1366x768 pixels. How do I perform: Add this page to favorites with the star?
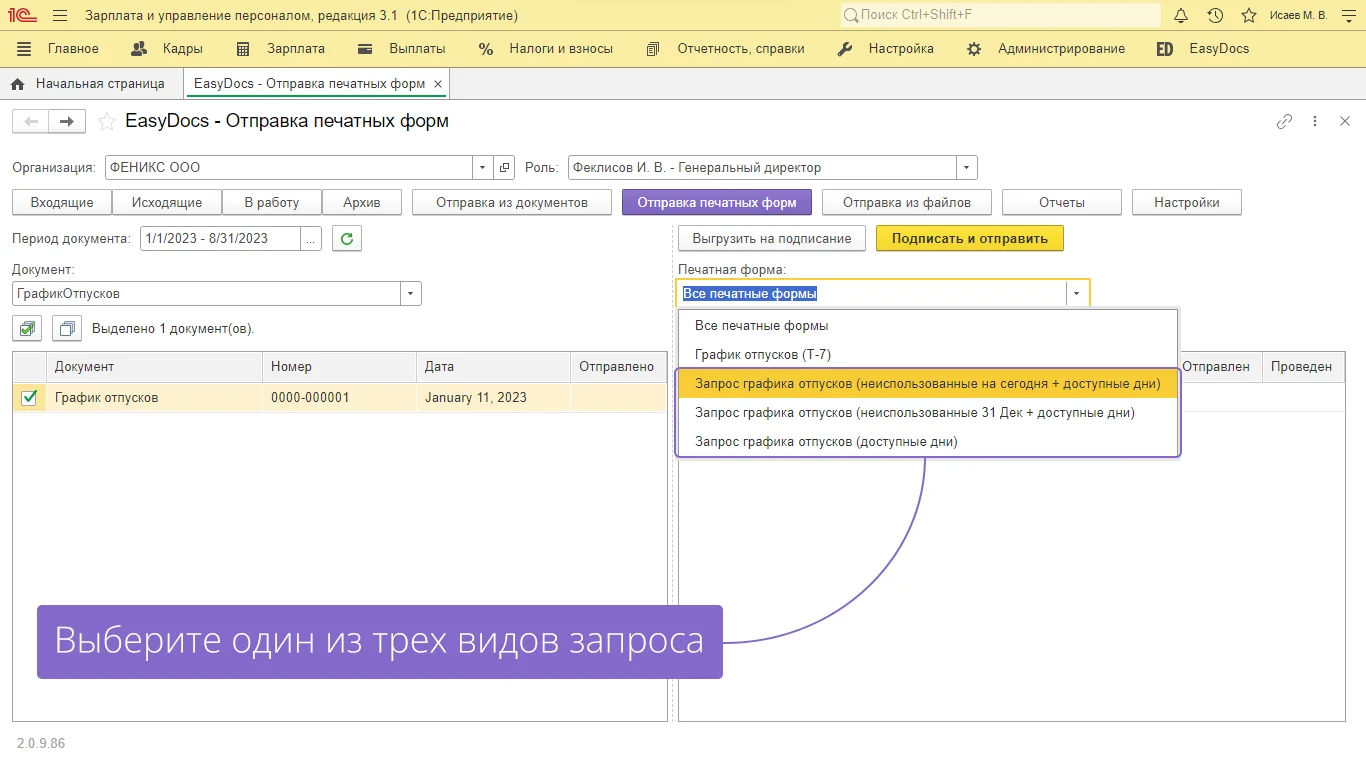click(106, 122)
